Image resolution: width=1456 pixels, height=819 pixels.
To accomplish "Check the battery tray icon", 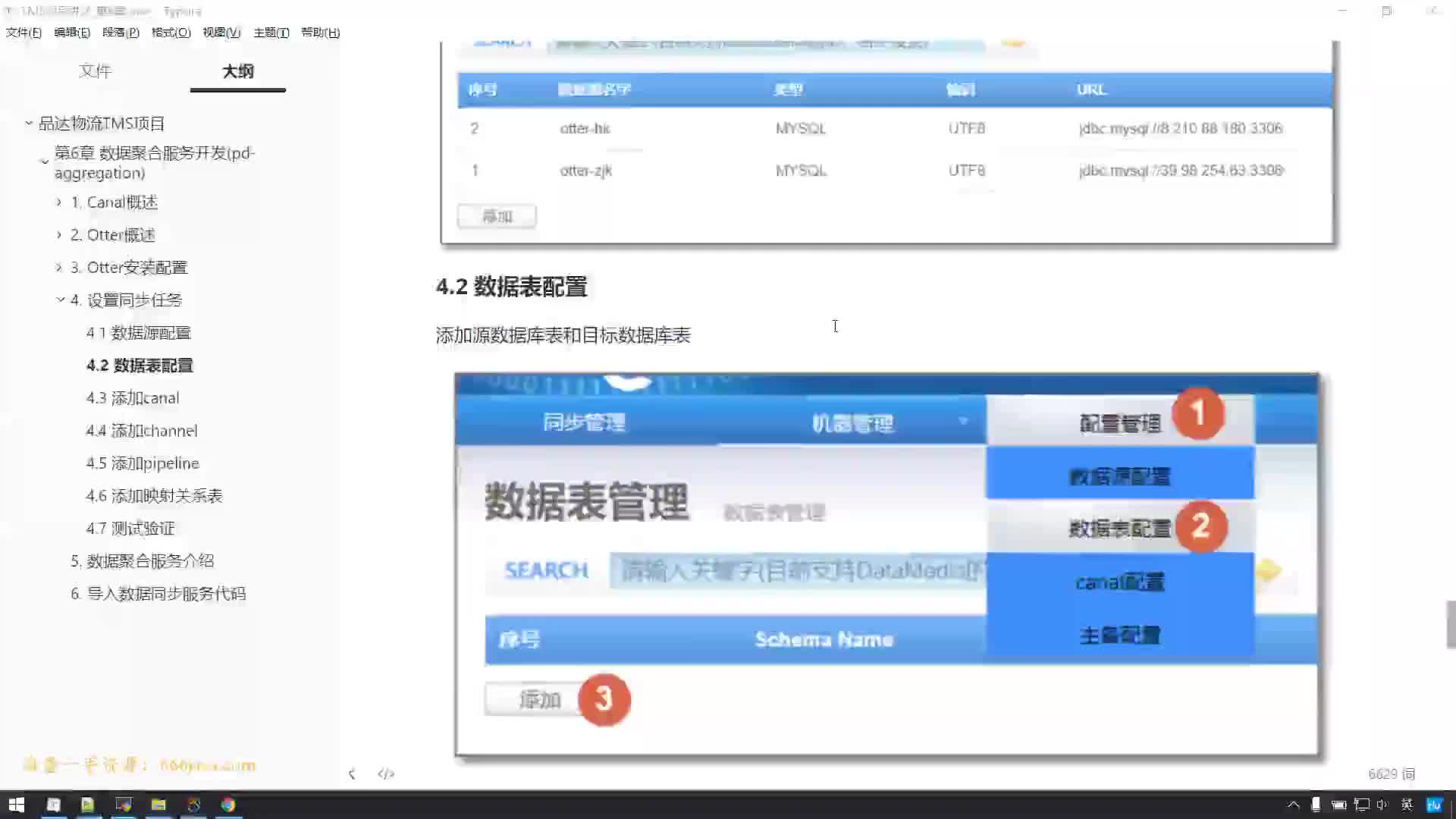I will [x=1339, y=805].
